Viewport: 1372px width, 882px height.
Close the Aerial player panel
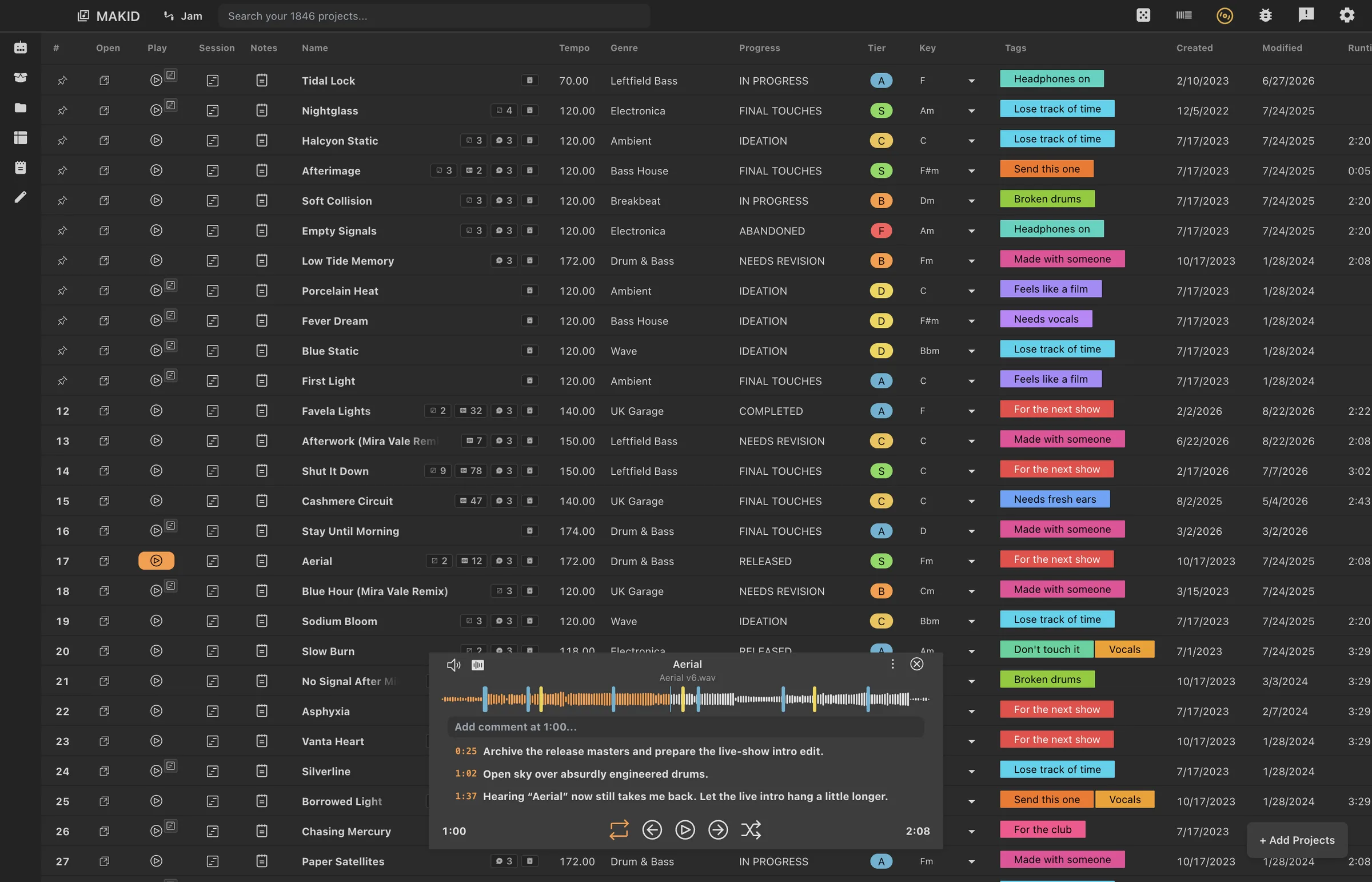[917, 664]
